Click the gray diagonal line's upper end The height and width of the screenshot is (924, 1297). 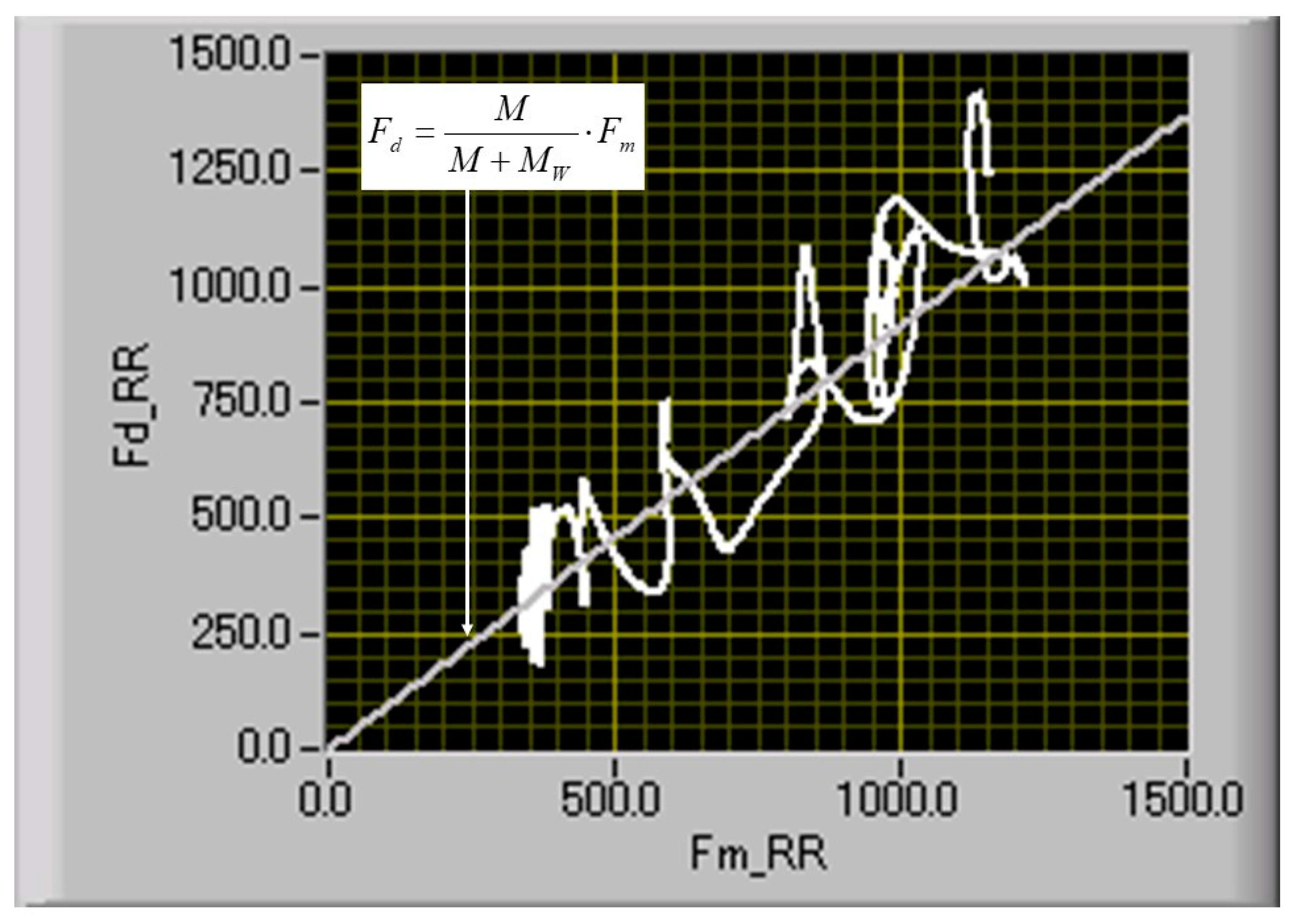(x=1184, y=119)
